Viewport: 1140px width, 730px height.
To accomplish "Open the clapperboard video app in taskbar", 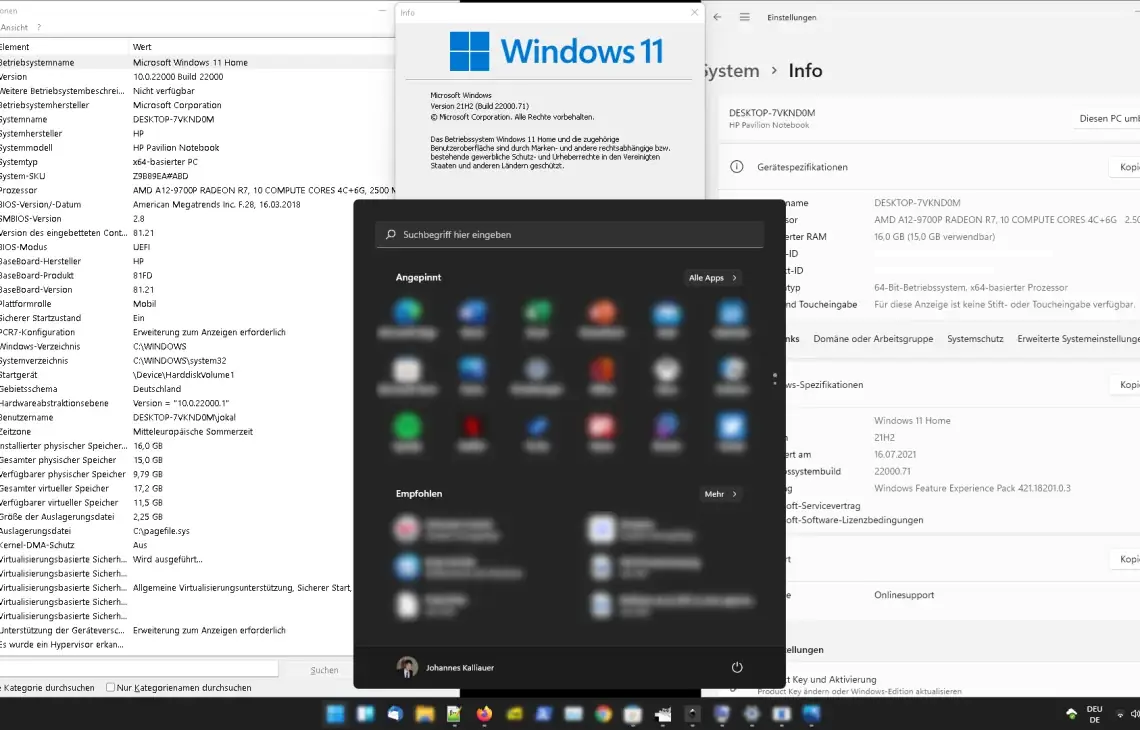I will 663,714.
